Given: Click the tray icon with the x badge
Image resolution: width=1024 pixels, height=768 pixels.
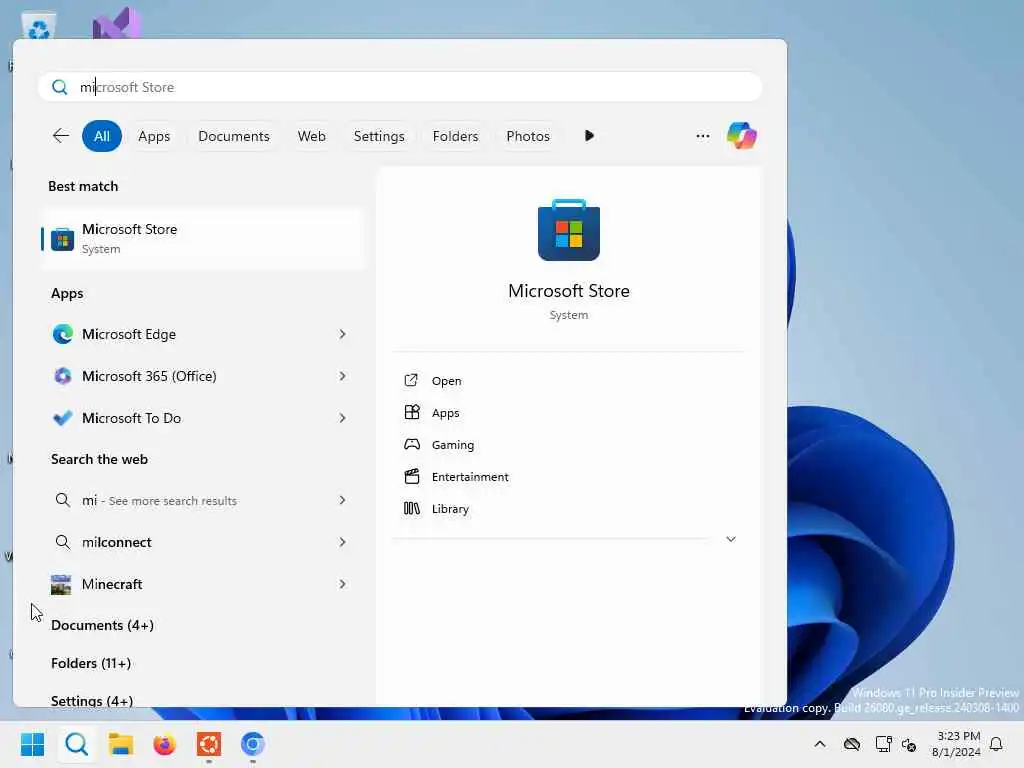Looking at the screenshot, I should [x=909, y=744].
